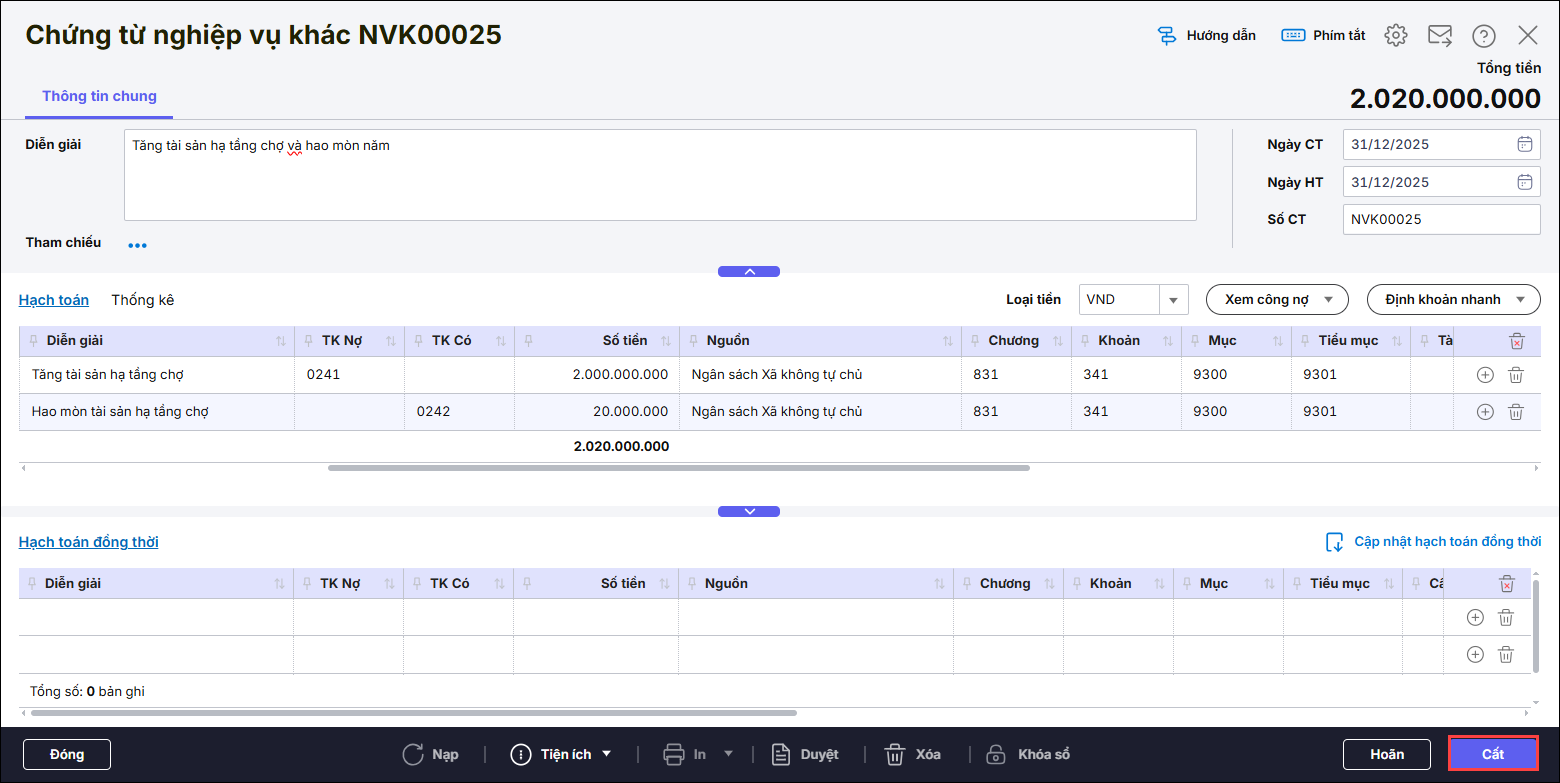Click the Cất save button
The image size is (1560, 783).
click(1492, 754)
